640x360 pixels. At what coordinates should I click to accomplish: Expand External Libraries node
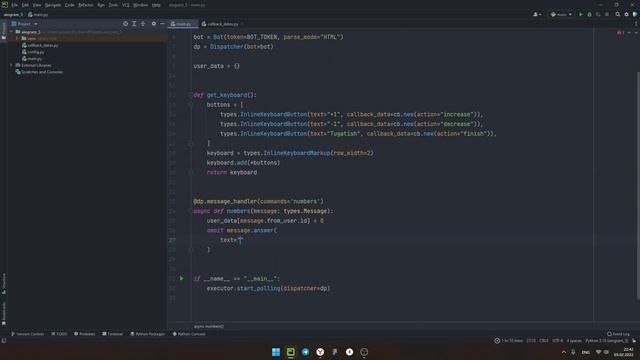coord(11,65)
